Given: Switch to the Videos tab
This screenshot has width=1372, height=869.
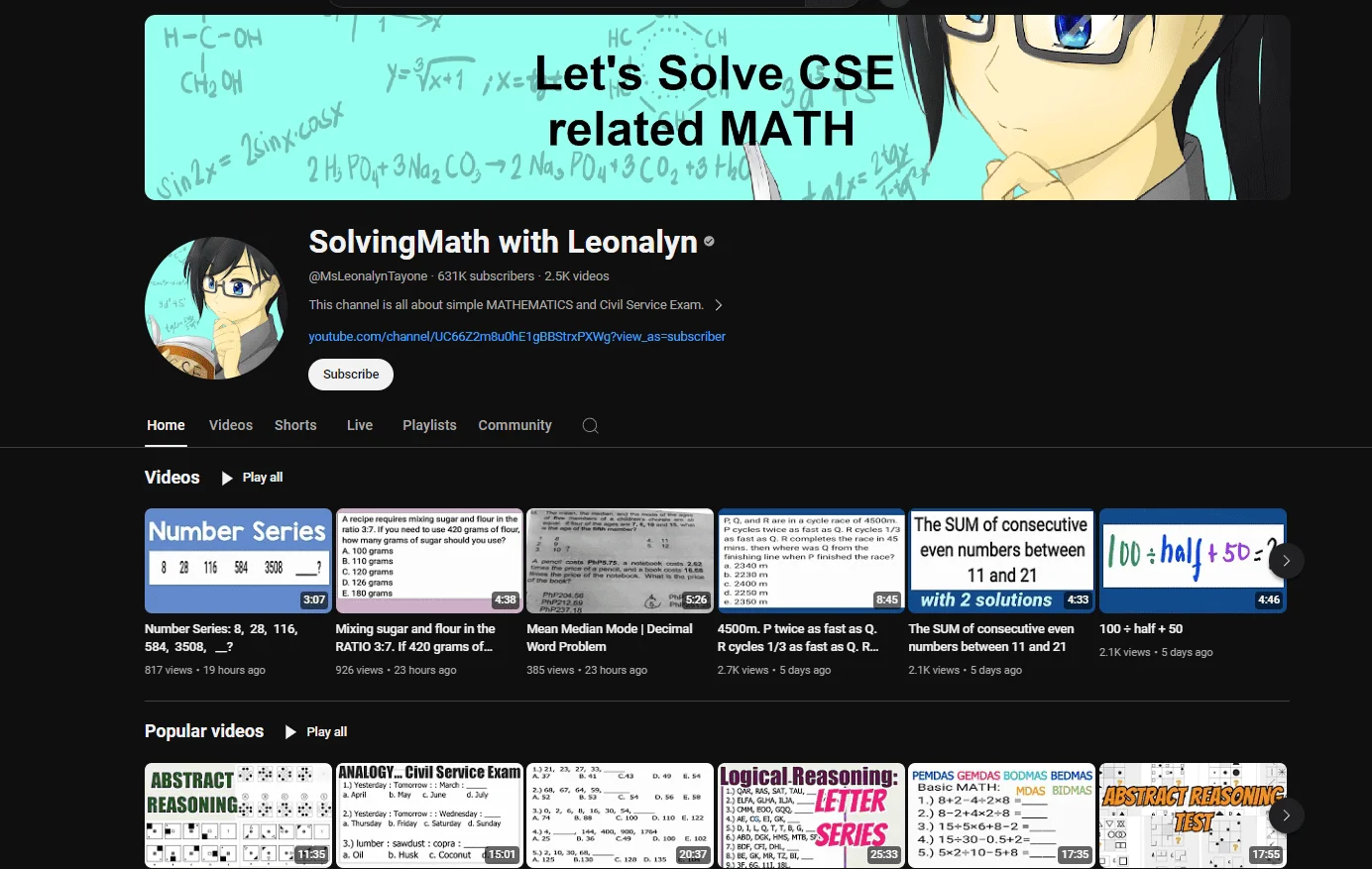Looking at the screenshot, I should point(231,425).
